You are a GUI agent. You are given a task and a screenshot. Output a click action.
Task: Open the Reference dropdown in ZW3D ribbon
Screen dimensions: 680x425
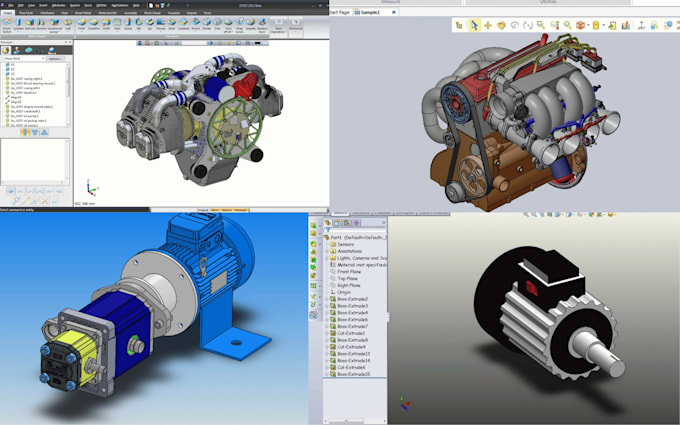pos(296,25)
